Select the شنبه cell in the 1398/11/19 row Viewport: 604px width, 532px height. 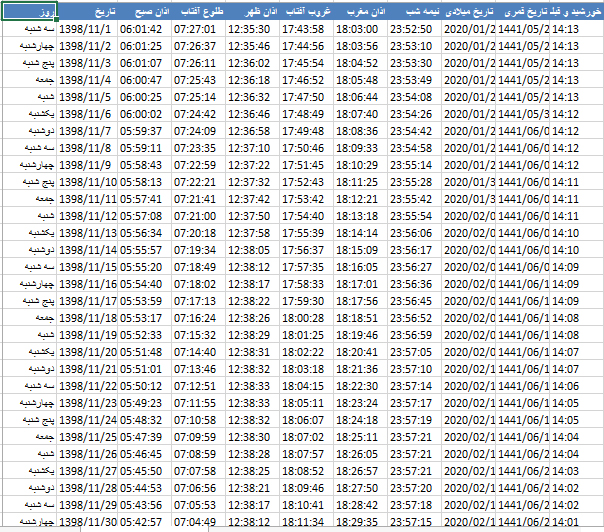[x=30, y=335]
